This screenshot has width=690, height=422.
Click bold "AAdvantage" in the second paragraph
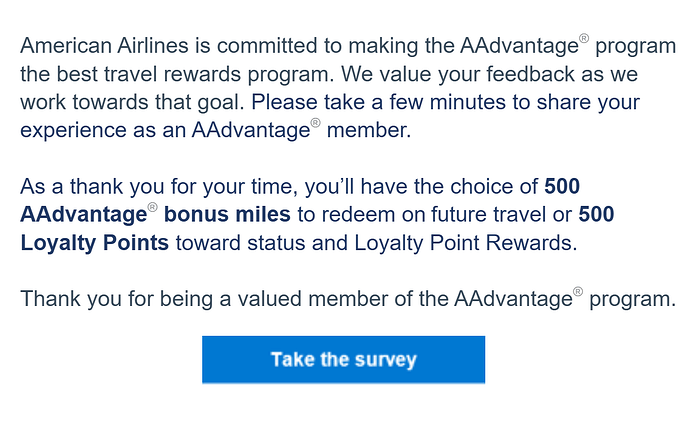point(76,215)
